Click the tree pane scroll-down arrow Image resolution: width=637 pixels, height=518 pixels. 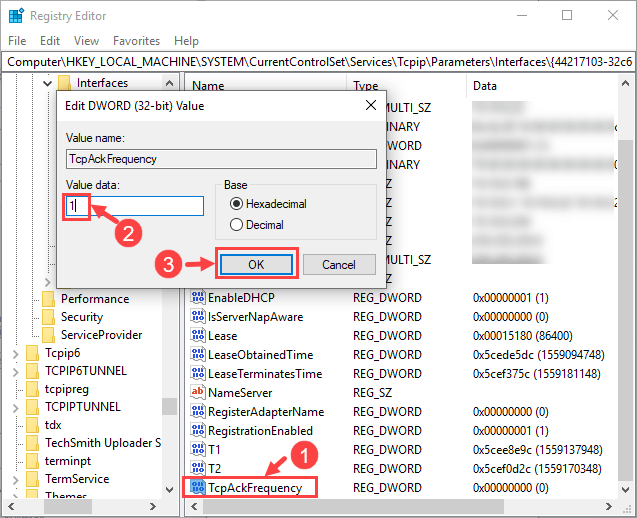pos(170,490)
